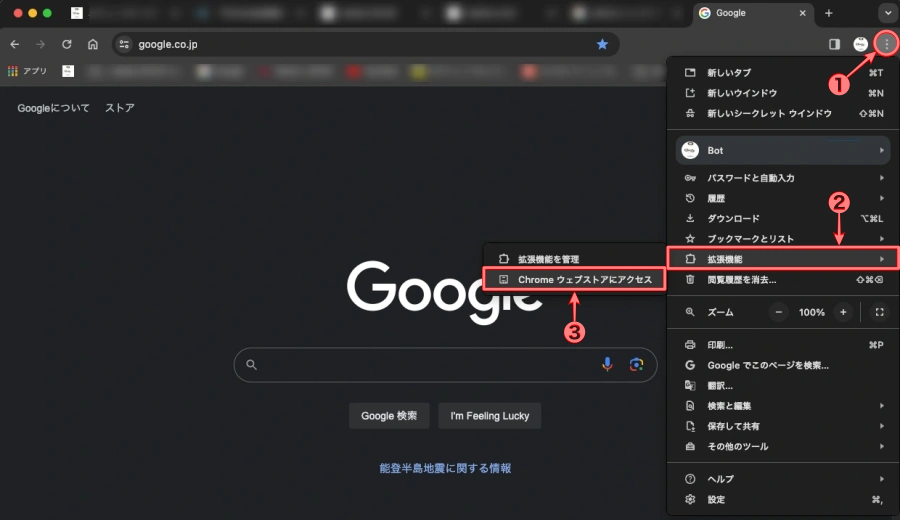The height and width of the screenshot is (520, 900).
Task: Select Chrome ウェブストアにアクセス menu item
Action: [x=574, y=280]
